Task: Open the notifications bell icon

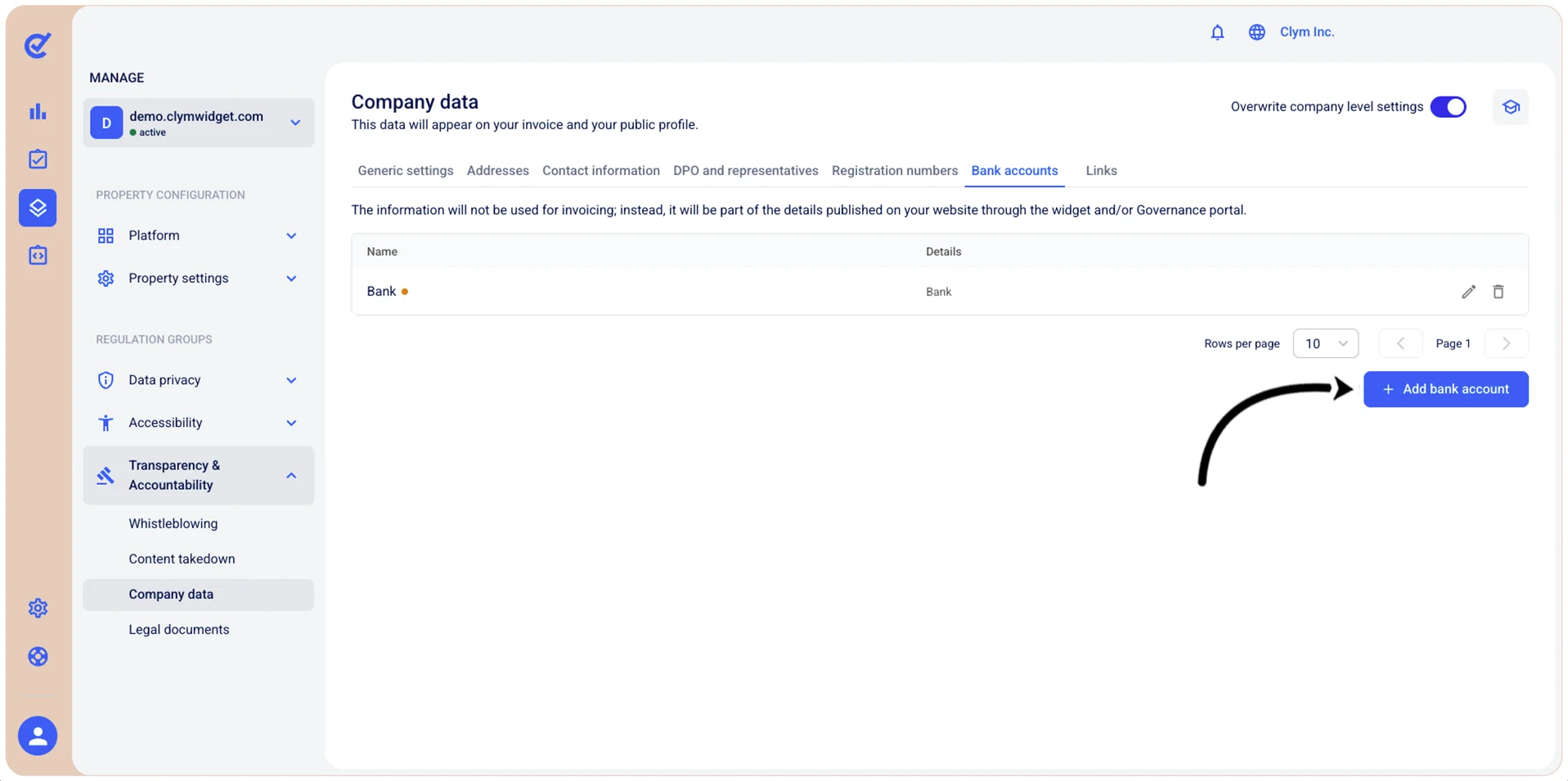Action: click(1217, 32)
